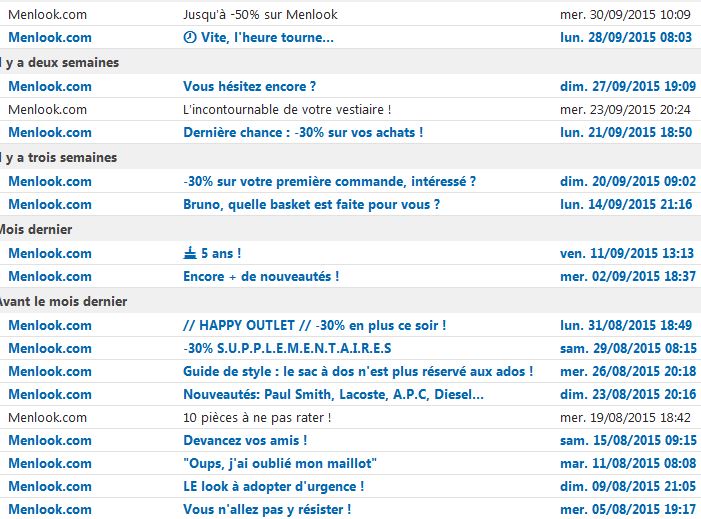
Task: Select date 'mar. 11/08/2015 08:08'
Action: pos(628,464)
